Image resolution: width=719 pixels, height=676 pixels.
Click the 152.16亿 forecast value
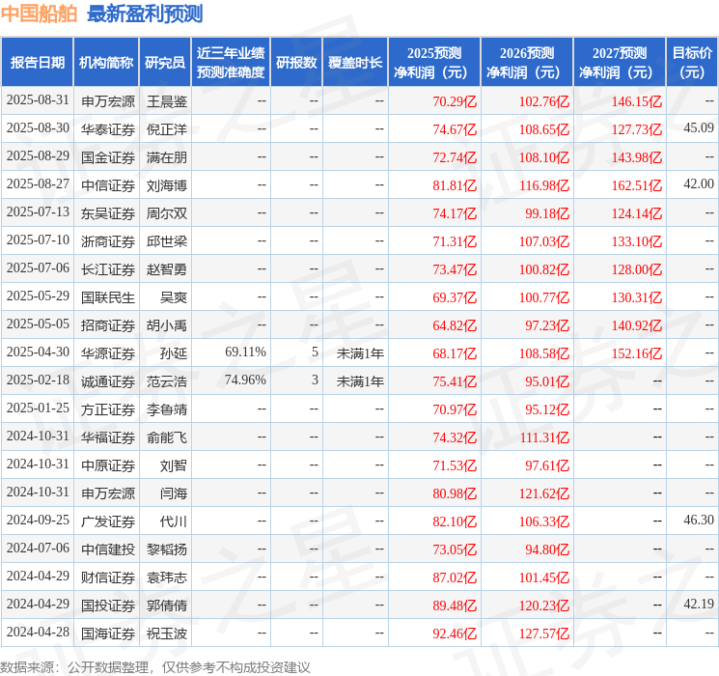point(636,354)
